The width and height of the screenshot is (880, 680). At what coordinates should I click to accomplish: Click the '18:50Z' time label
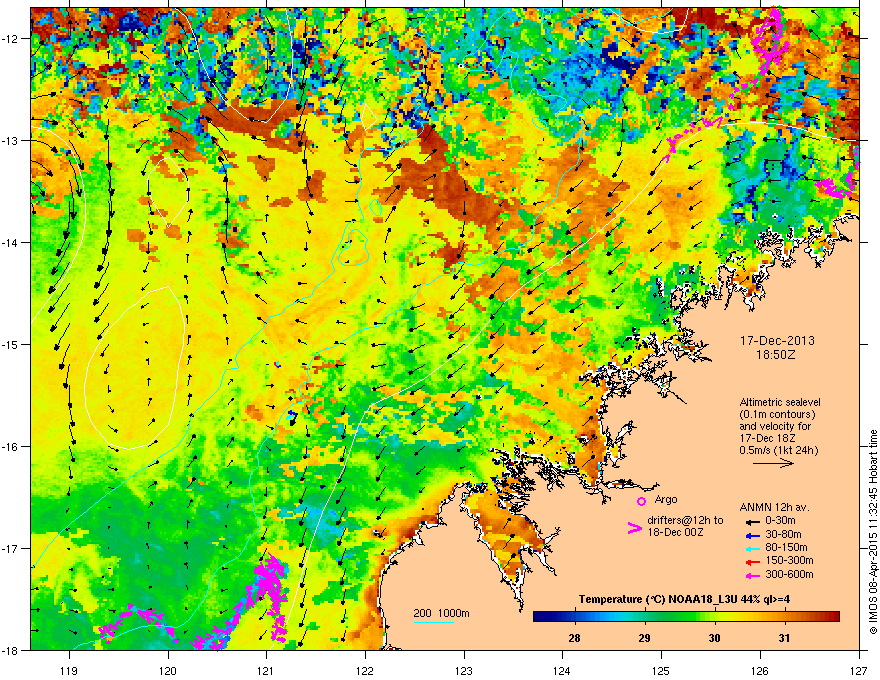click(776, 355)
